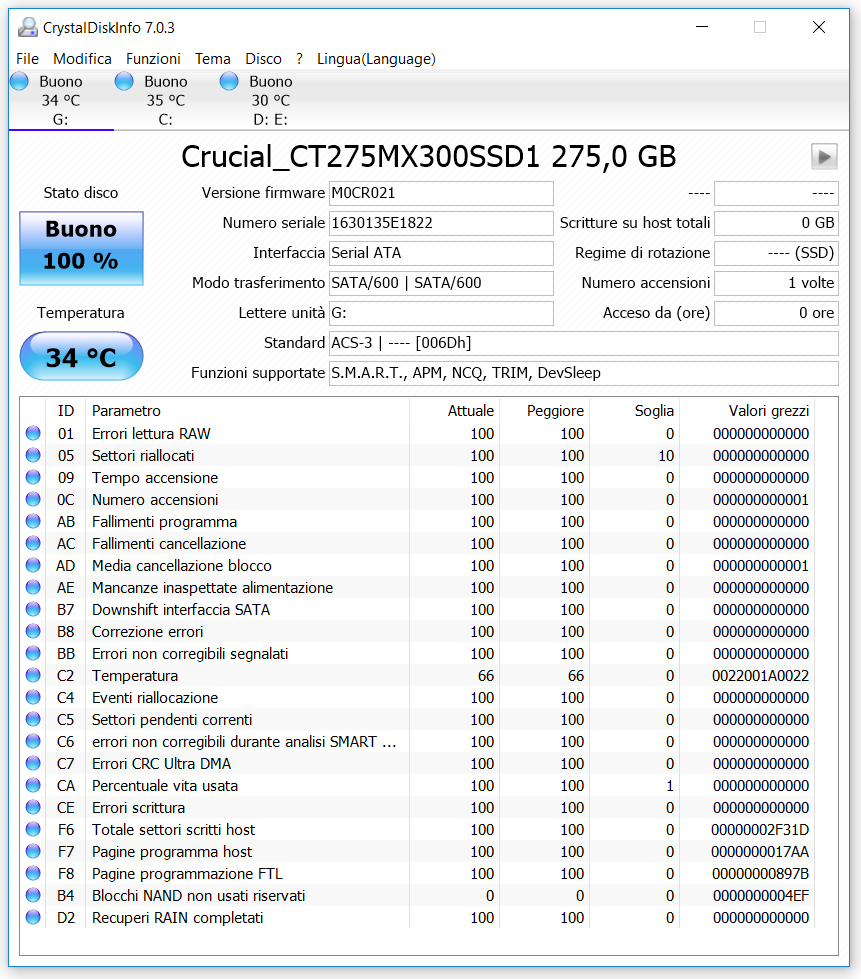Select the G: disk tab at 34 °C
The width and height of the screenshot is (861, 979).
(x=61, y=100)
